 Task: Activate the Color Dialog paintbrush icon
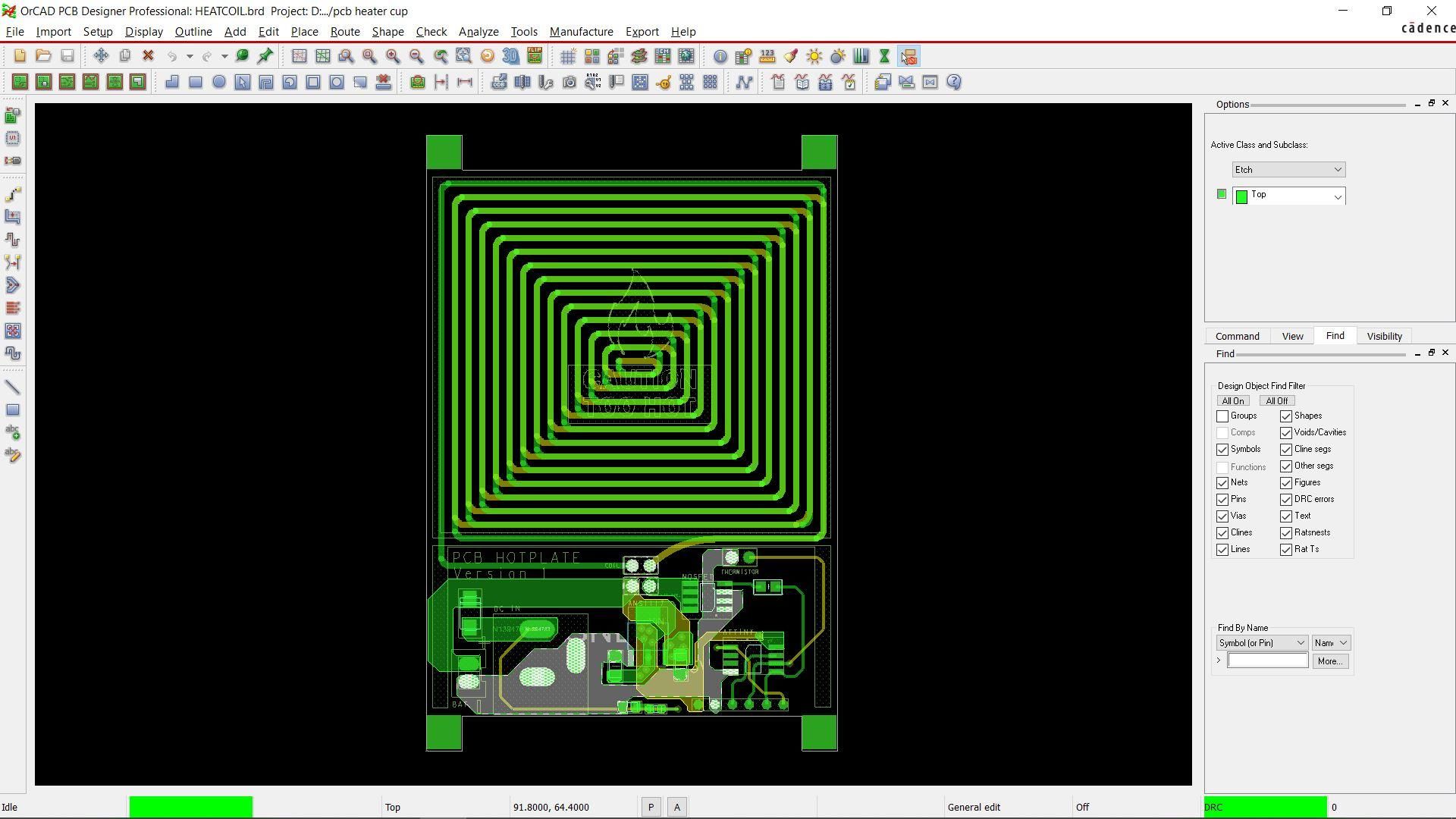pos(789,56)
